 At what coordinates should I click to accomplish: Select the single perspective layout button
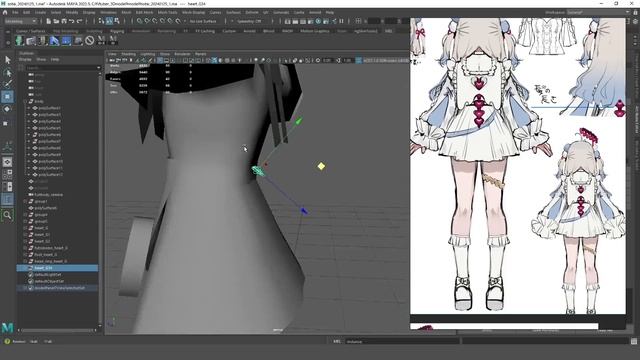click(x=7, y=162)
